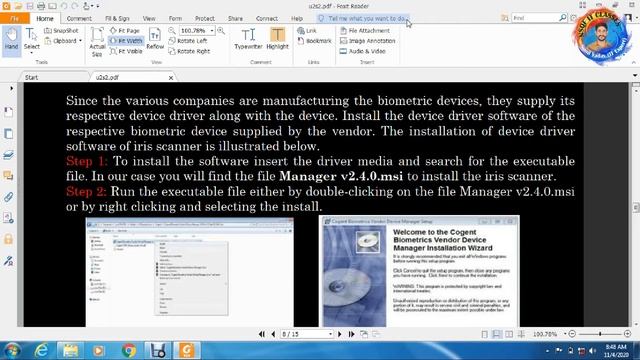The width and height of the screenshot is (640, 360).
Task: Select the Hand tool
Action: click(x=11, y=40)
